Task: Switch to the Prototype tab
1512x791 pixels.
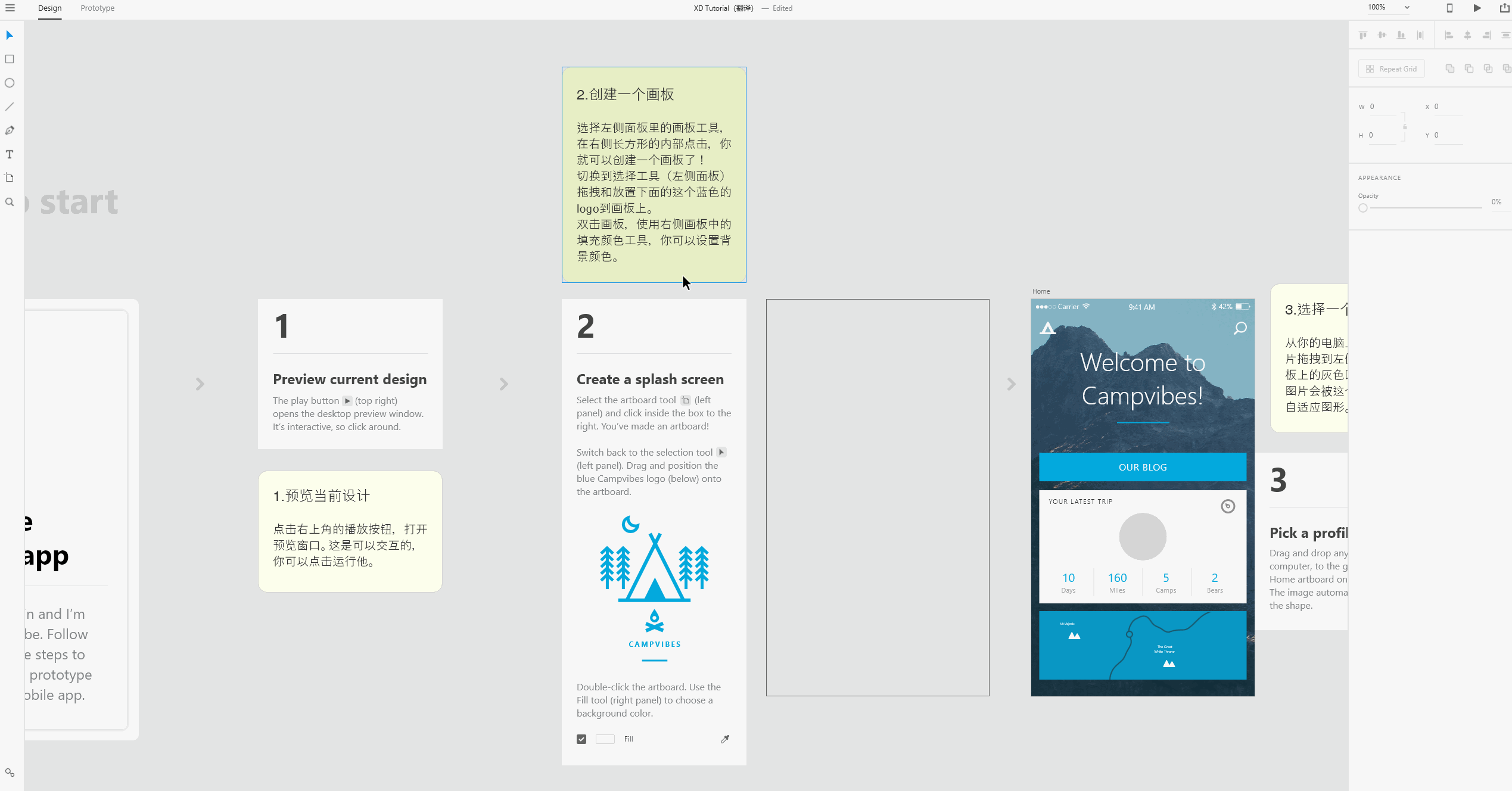Action: tap(97, 8)
